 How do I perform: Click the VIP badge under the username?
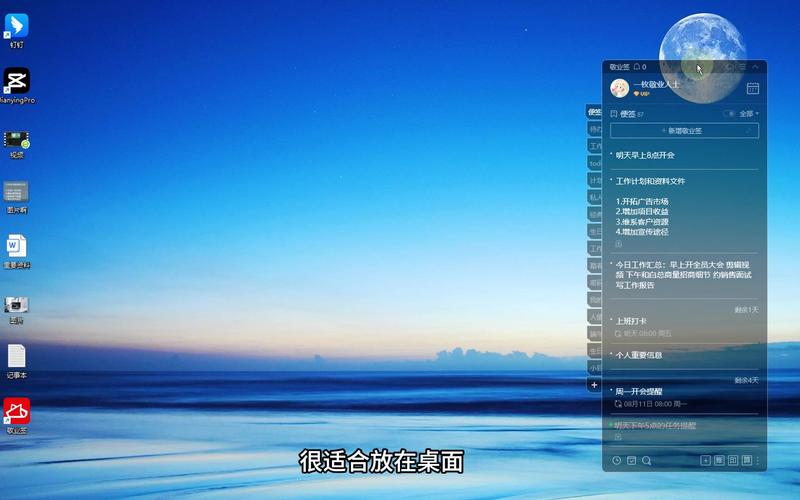(x=641, y=94)
